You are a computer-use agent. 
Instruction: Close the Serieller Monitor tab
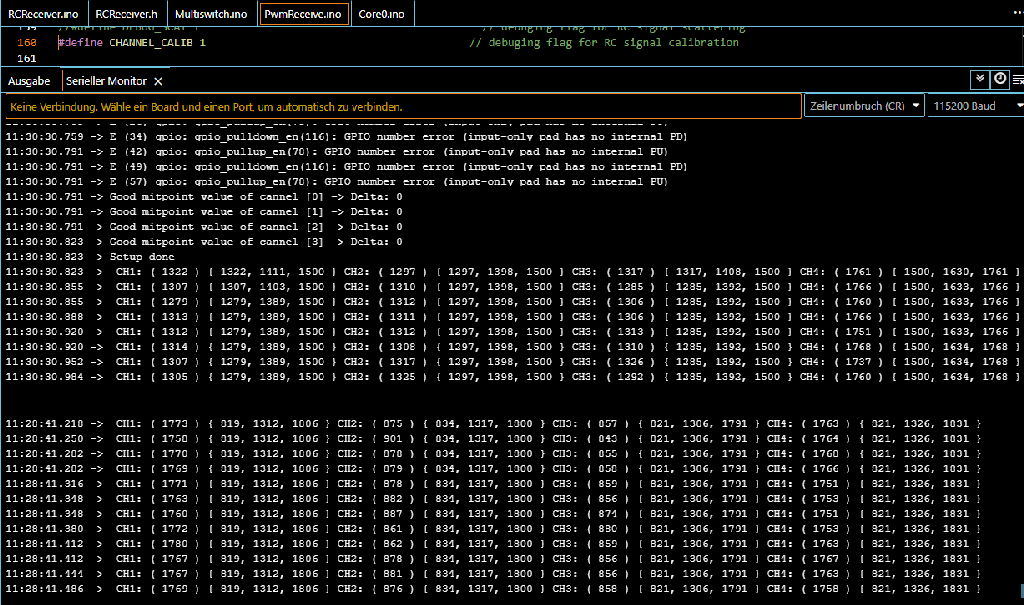[x=158, y=81]
